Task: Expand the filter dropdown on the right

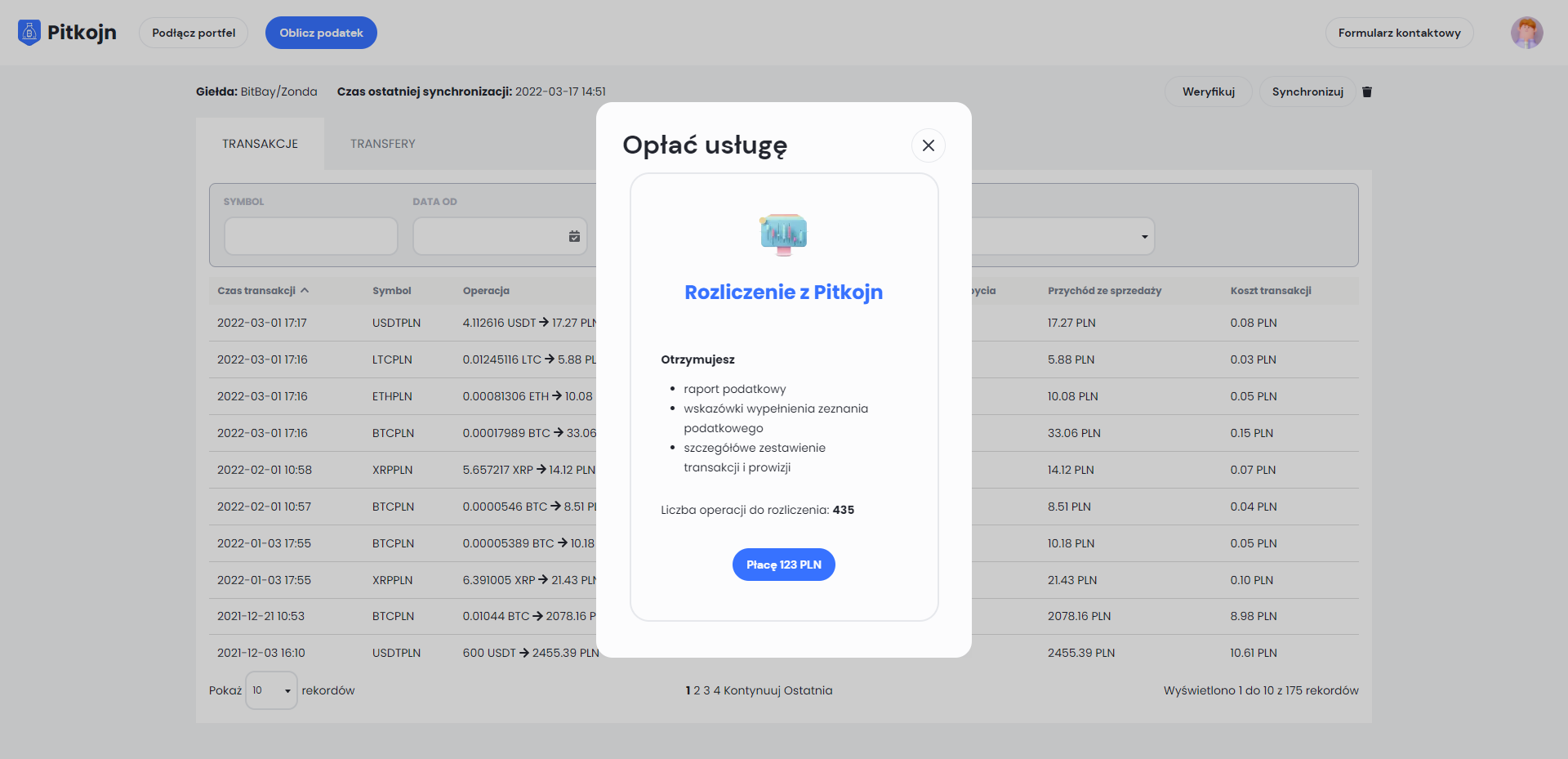Action: pyautogui.click(x=1144, y=237)
